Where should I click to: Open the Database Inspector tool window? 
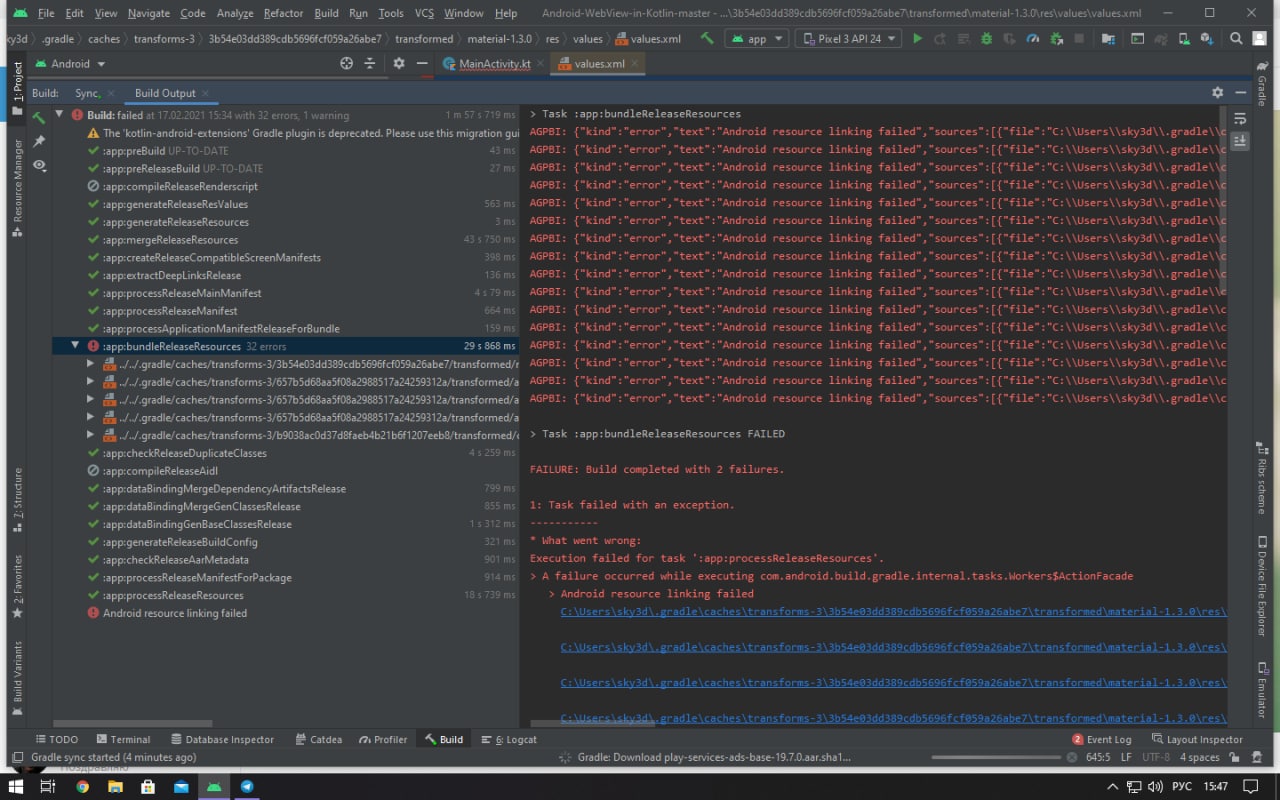tap(222, 739)
